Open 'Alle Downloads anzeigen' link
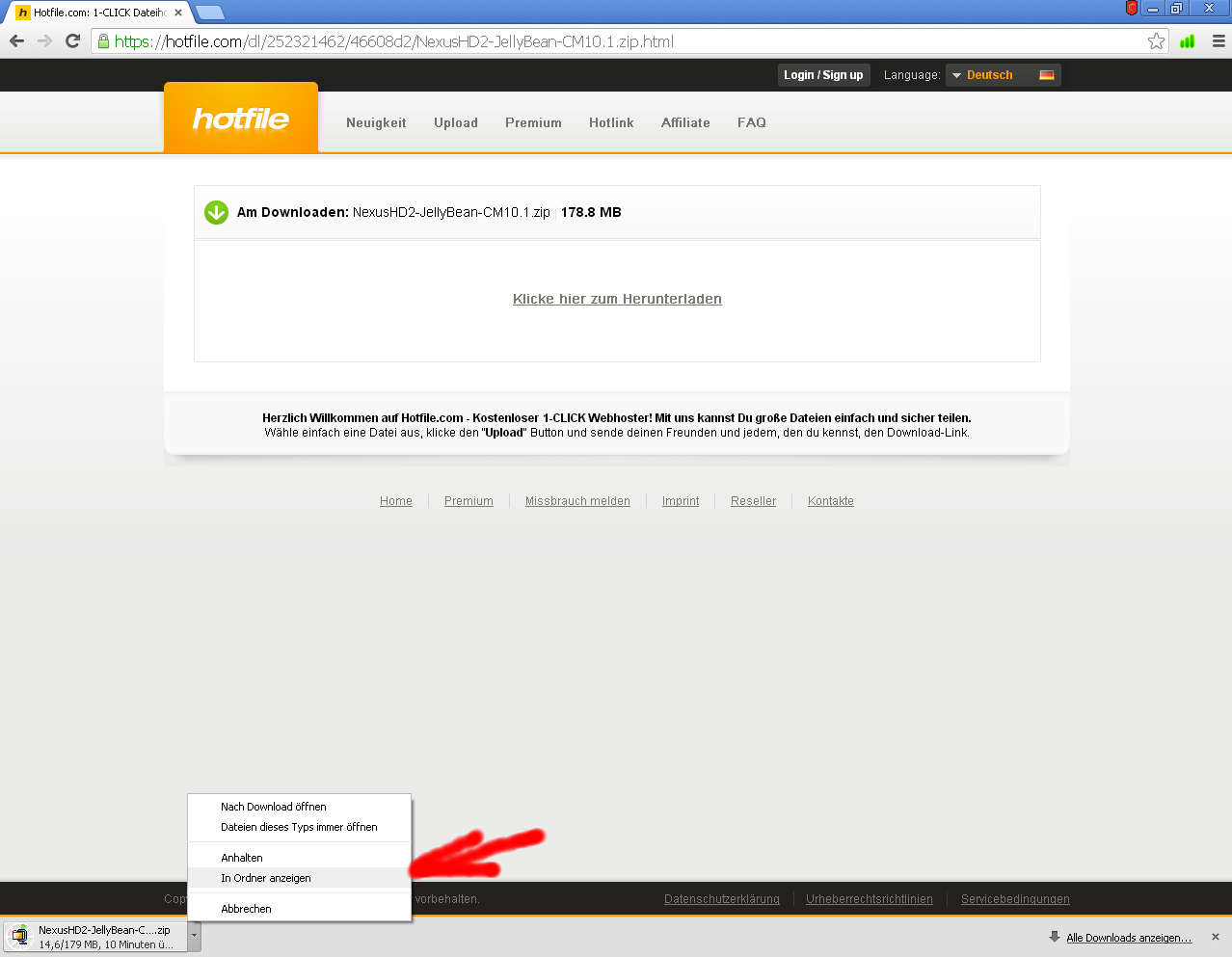The image size is (1232, 957). click(1128, 938)
